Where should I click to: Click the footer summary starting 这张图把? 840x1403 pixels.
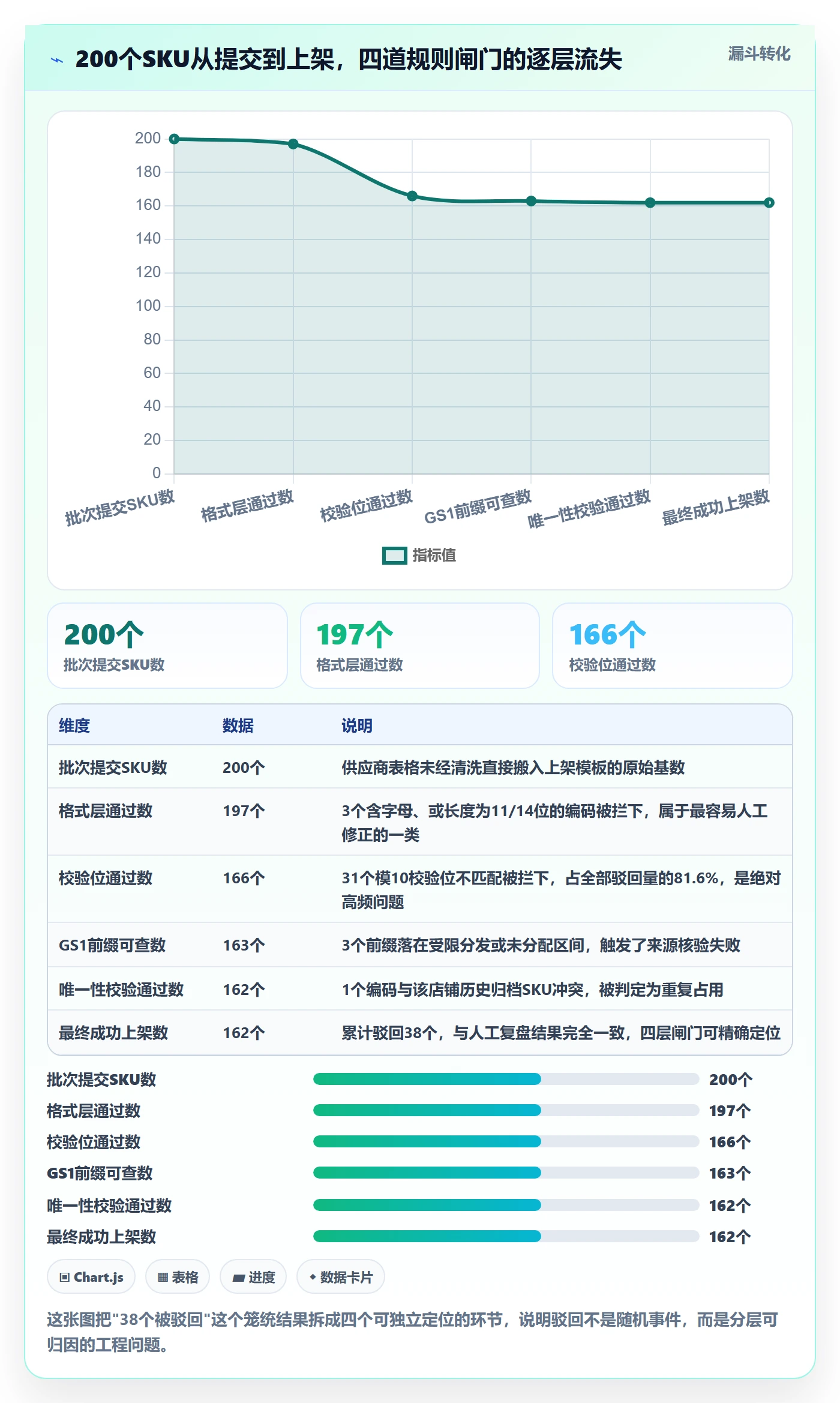[x=412, y=1332]
